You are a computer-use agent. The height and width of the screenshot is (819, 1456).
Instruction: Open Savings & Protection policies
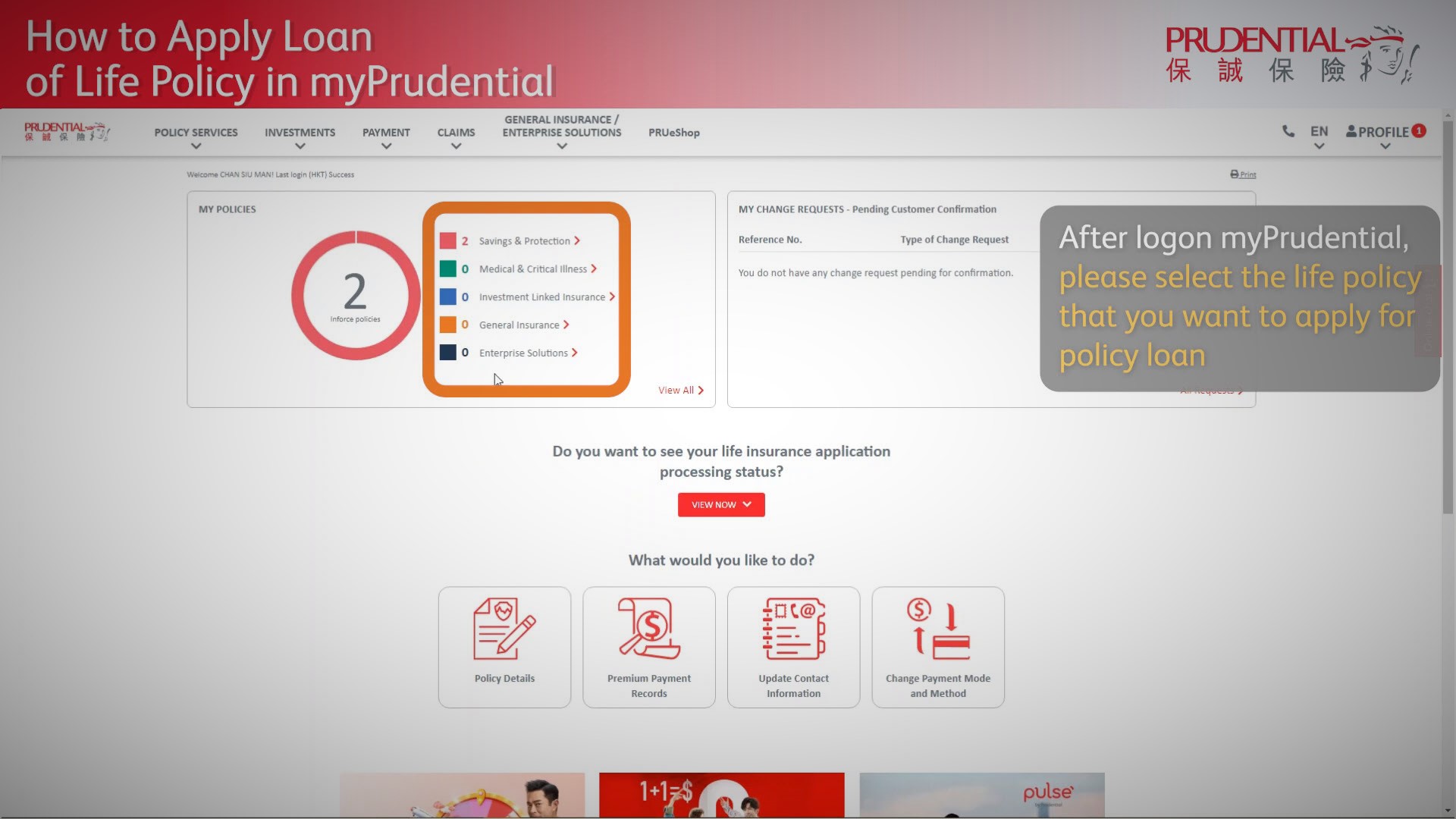525,241
